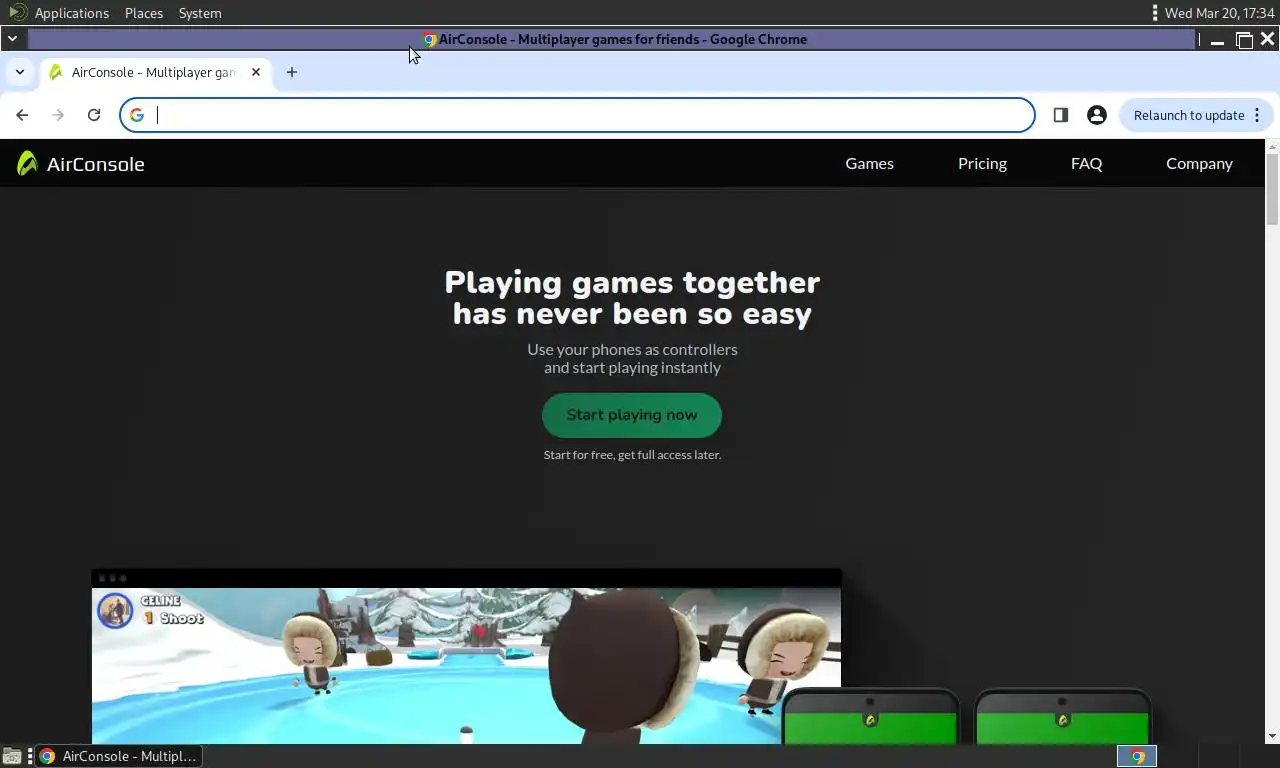Click the top panel three-dot handle icon

1155,13
